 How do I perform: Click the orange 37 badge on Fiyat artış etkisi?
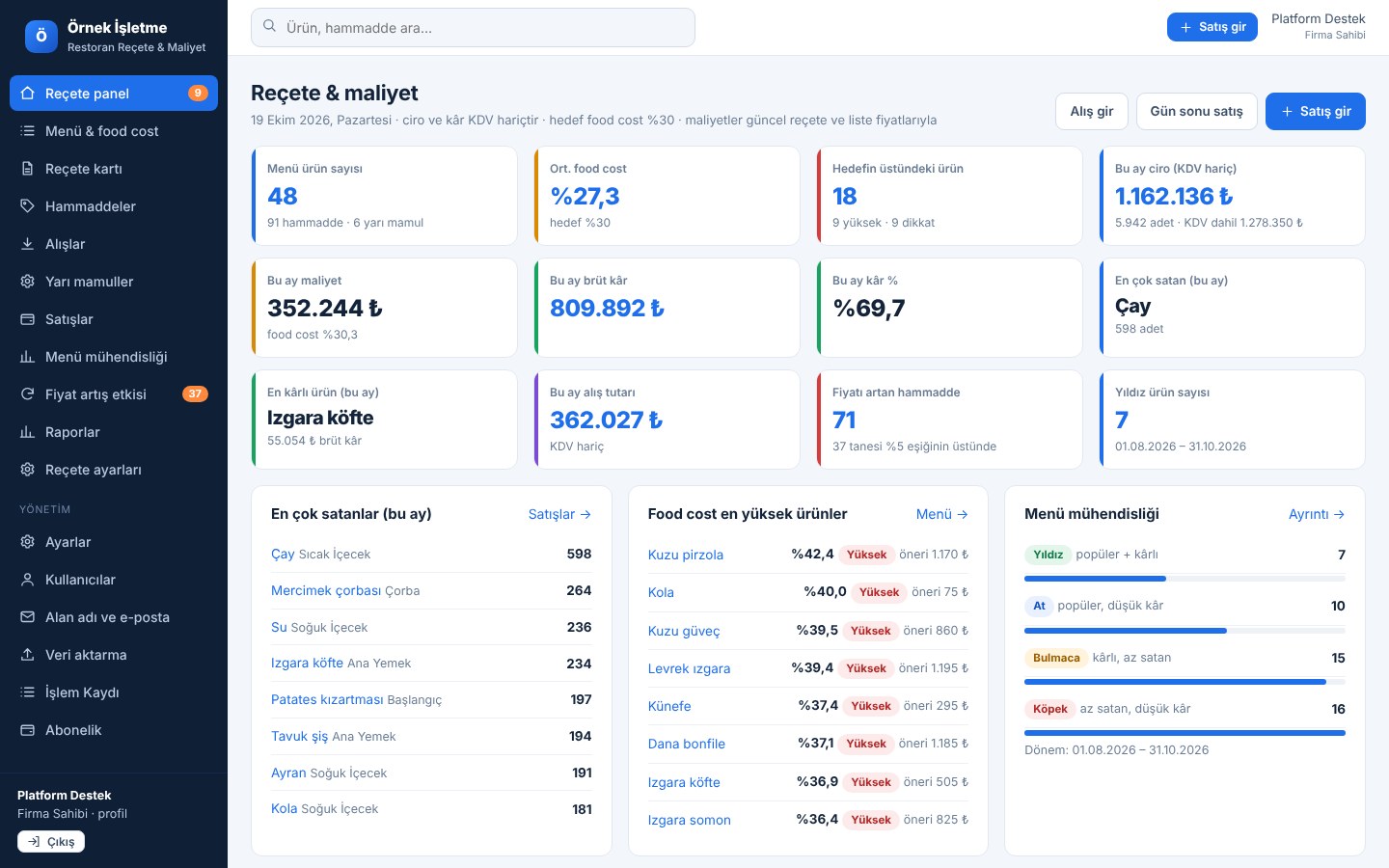pos(195,393)
